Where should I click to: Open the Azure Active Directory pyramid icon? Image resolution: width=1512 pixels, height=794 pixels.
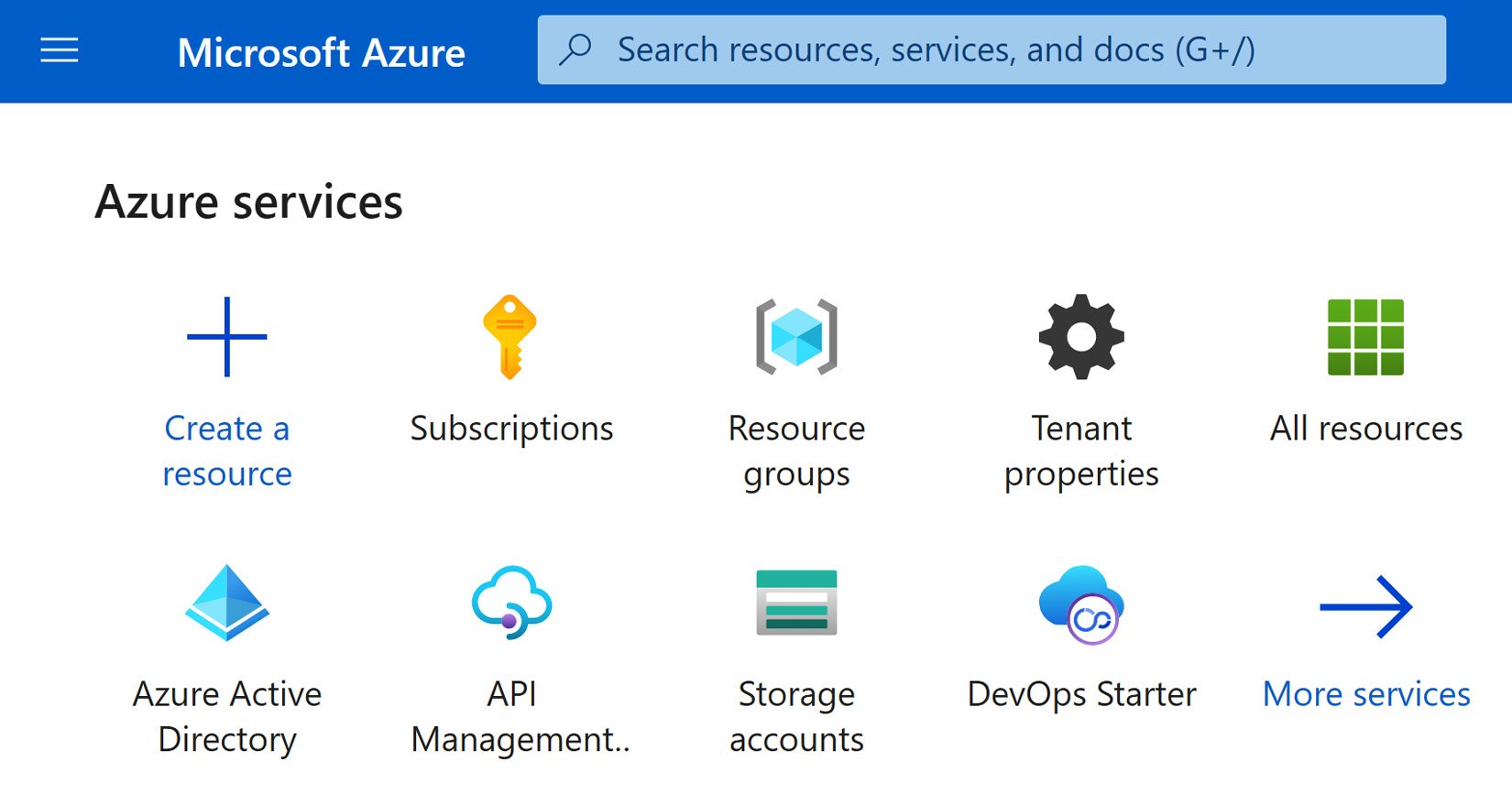(226, 603)
